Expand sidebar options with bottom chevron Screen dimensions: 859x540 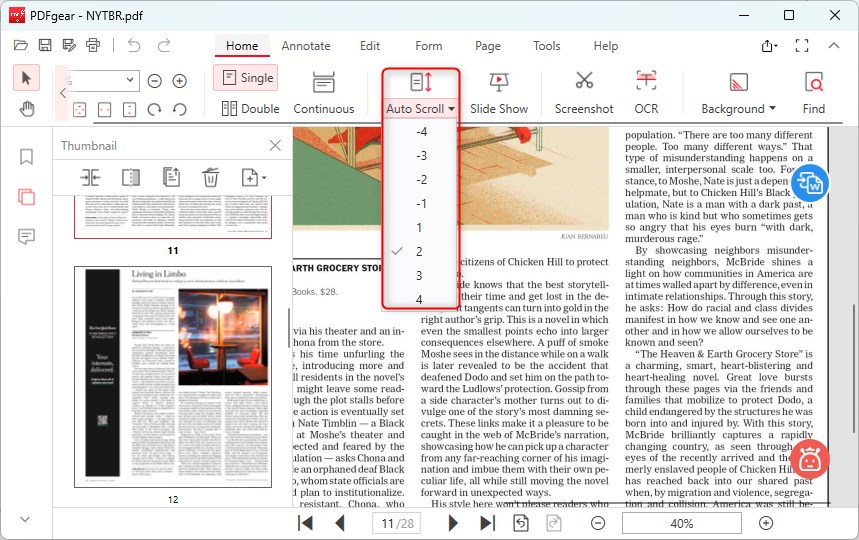25,519
